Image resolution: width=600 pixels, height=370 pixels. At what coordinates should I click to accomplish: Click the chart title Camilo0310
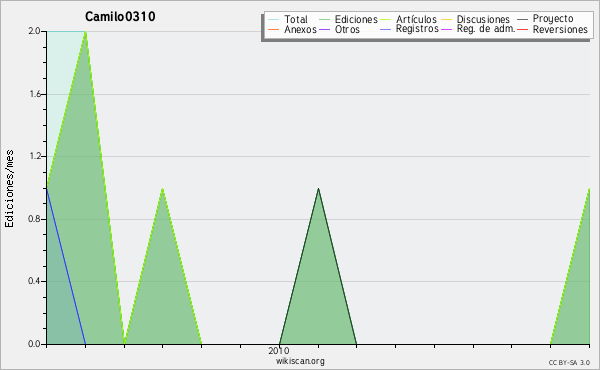point(120,16)
